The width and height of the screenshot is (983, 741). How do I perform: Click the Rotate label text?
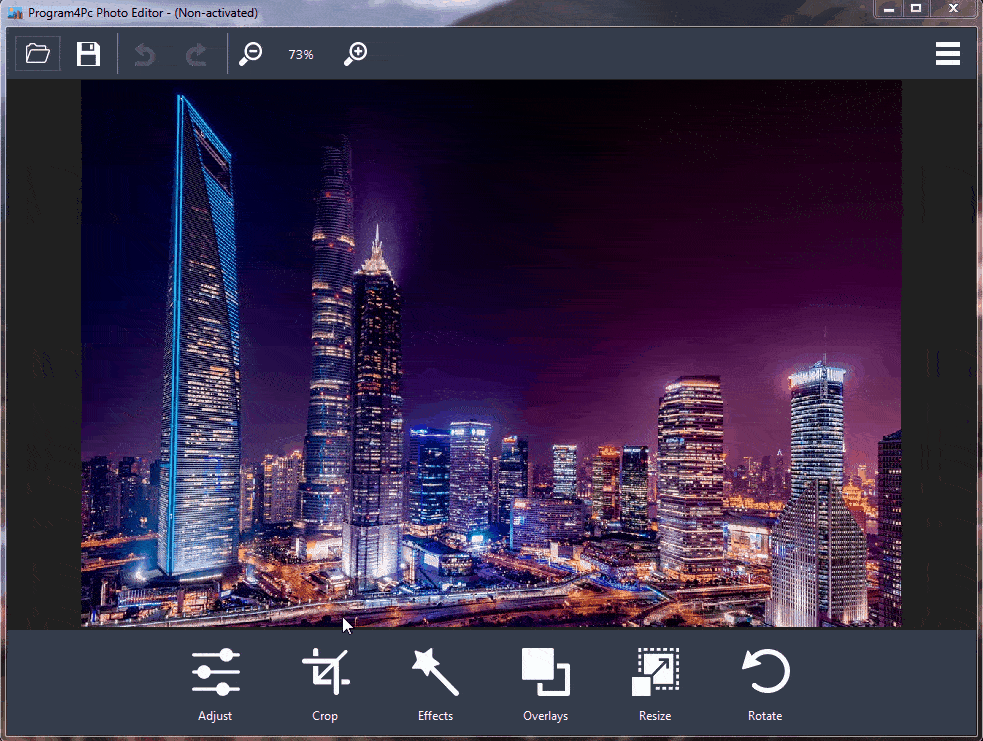tap(765, 715)
